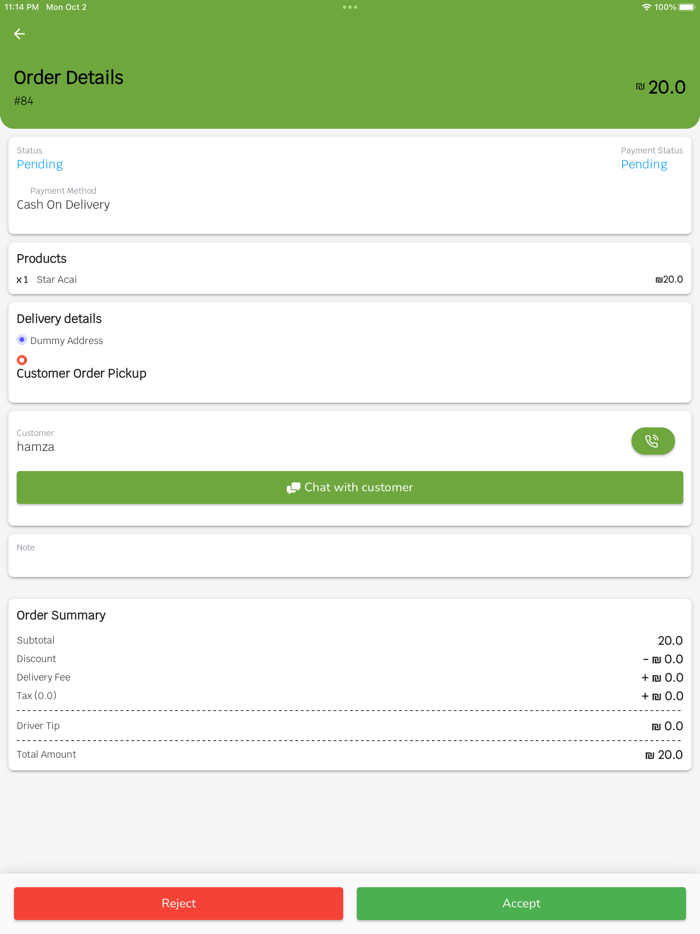Tap the chat bubble icon on green button
The image size is (700, 934).
[293, 487]
